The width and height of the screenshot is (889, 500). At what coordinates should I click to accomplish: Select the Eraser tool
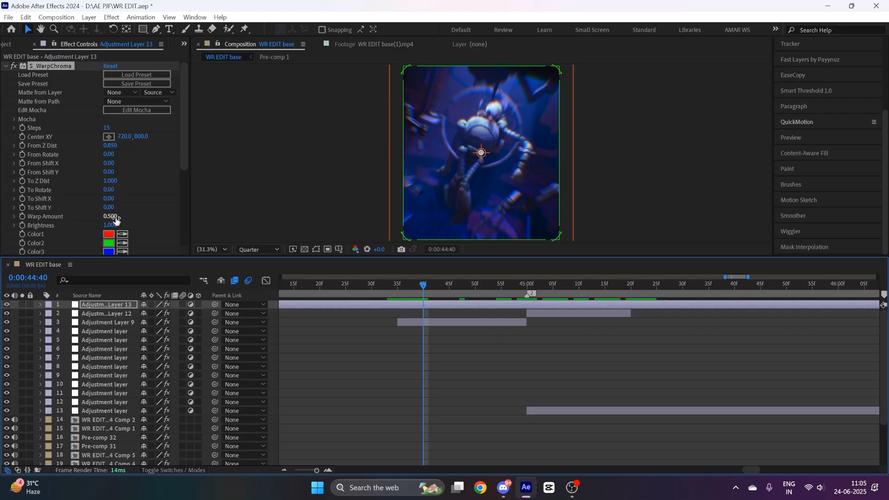(212, 29)
